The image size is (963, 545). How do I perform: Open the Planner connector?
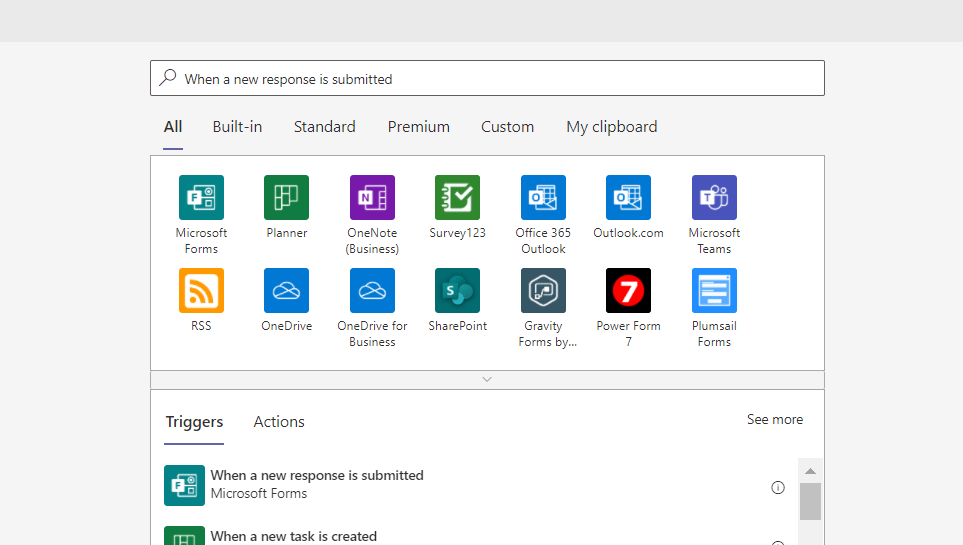[286, 197]
